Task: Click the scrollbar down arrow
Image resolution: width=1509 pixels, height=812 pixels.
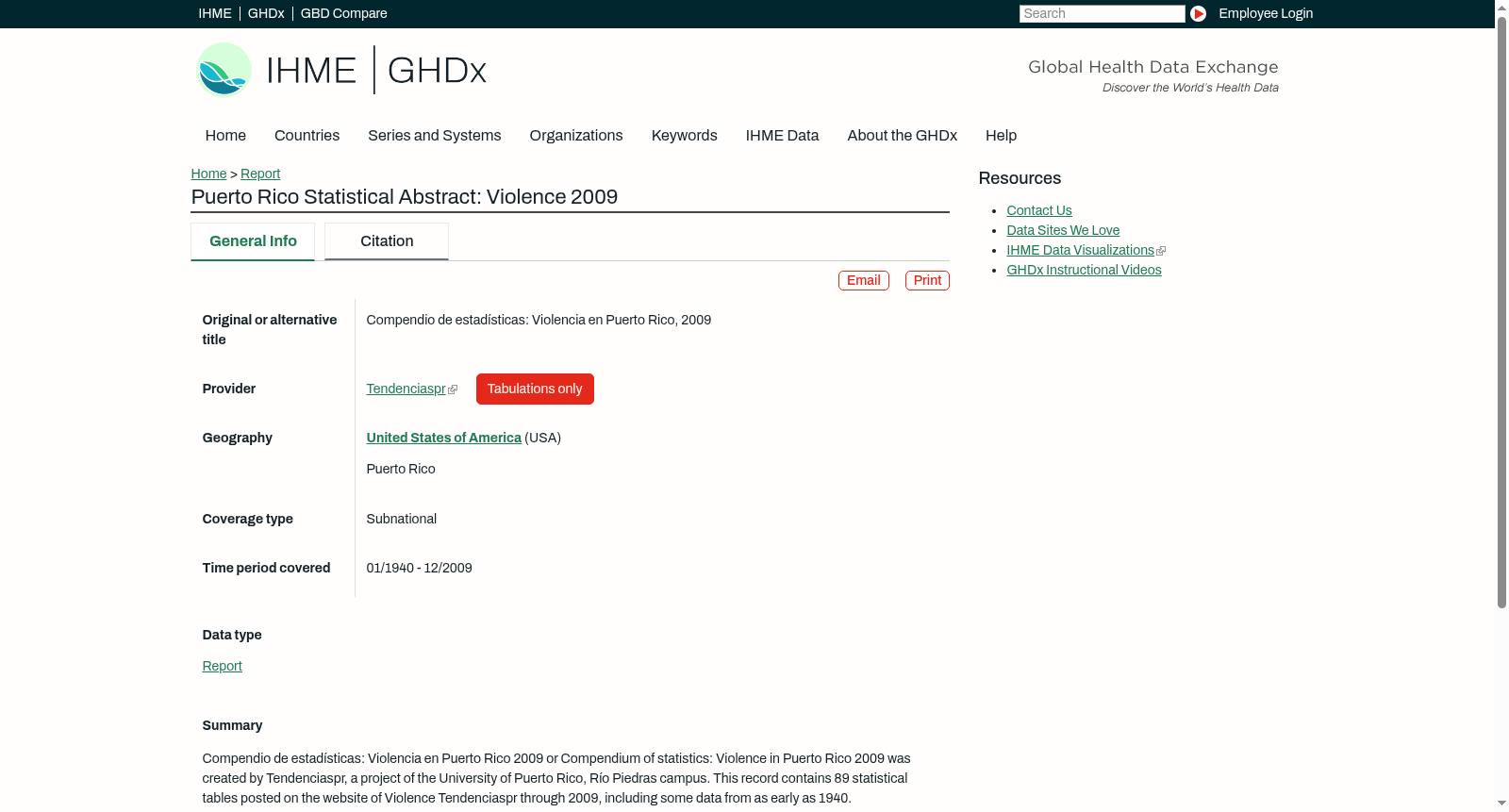Action: (1501, 804)
